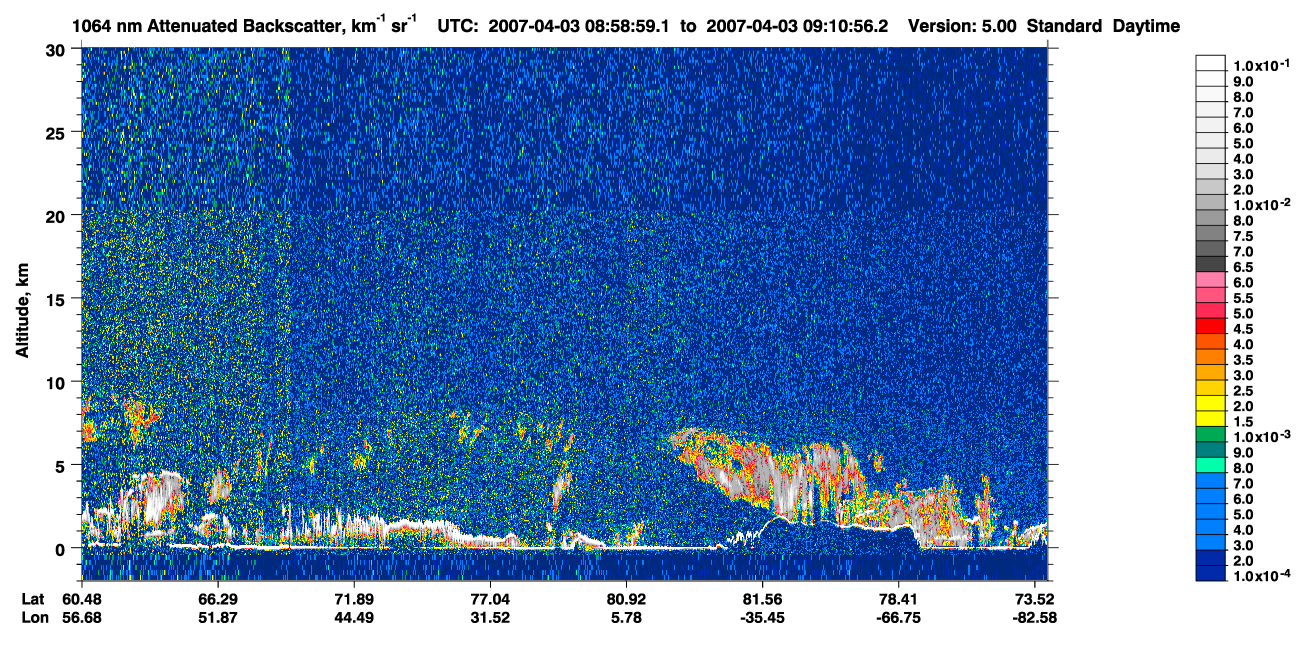This screenshot has width=1300, height=667.
Task: Click the latitude value 81.56
Action: point(763,598)
